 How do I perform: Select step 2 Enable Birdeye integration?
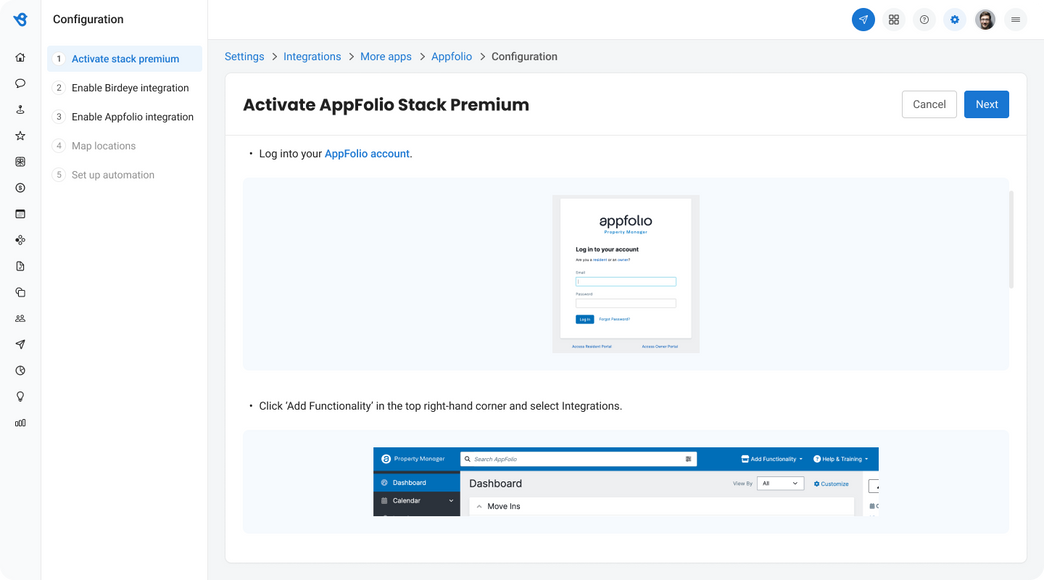coord(125,88)
